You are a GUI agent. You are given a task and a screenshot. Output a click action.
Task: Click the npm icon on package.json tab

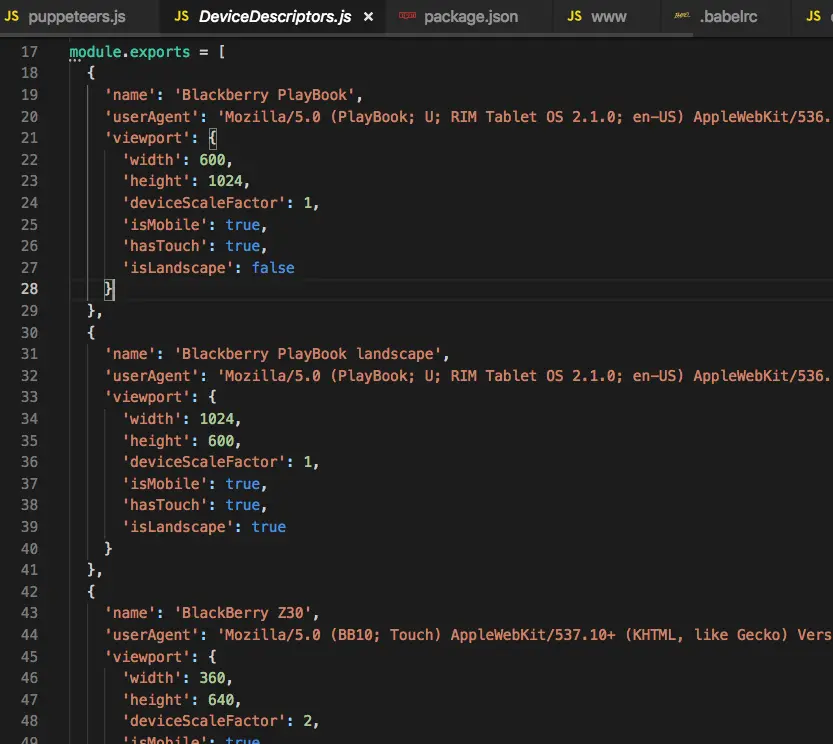(407, 15)
